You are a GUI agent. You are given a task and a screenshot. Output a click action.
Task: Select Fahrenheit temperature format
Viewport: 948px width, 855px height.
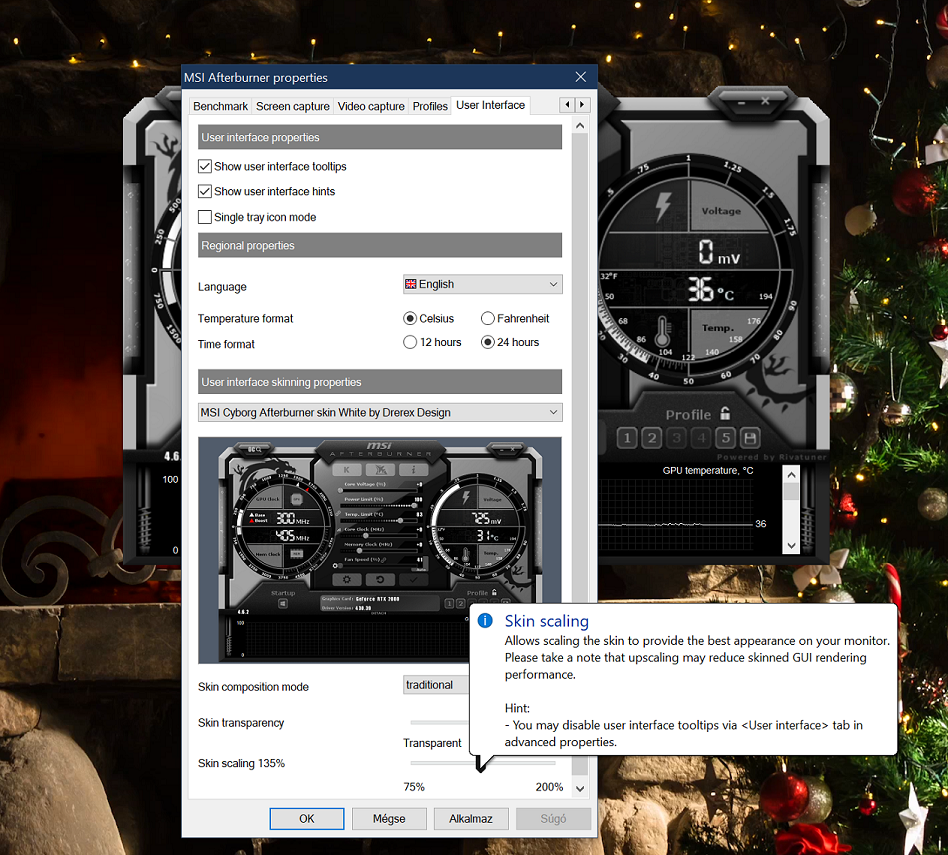(x=487, y=318)
